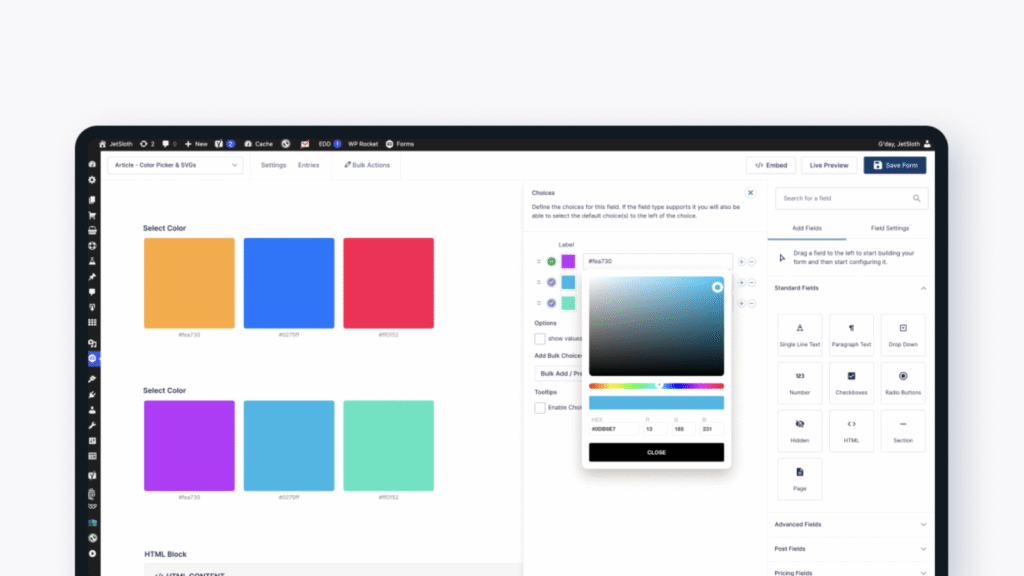
Task: Add a Number field
Action: (x=799, y=383)
